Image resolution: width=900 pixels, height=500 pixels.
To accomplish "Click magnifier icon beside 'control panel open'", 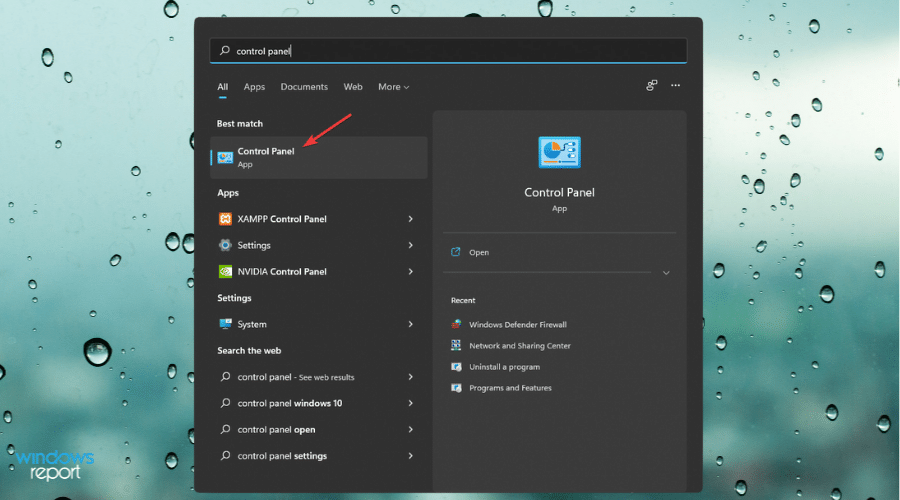I will click(226, 429).
